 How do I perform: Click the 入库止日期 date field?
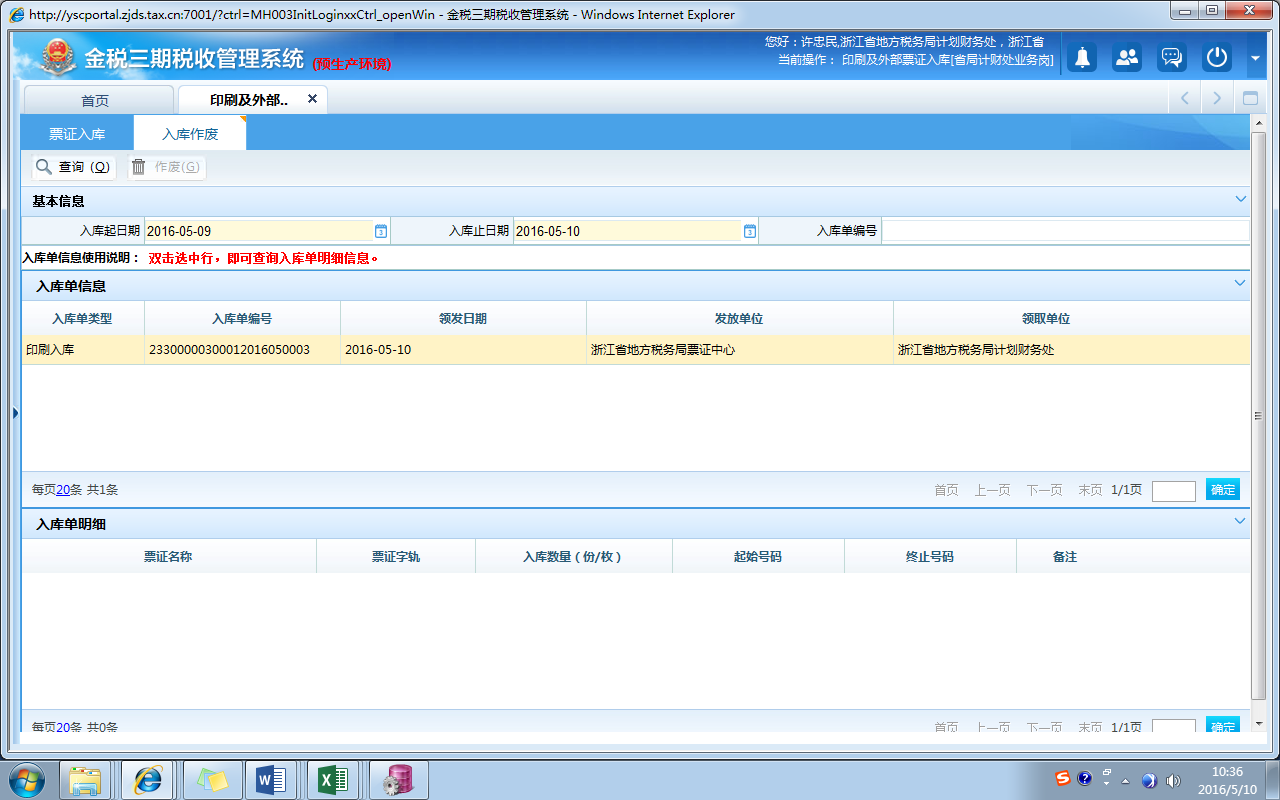[628, 231]
